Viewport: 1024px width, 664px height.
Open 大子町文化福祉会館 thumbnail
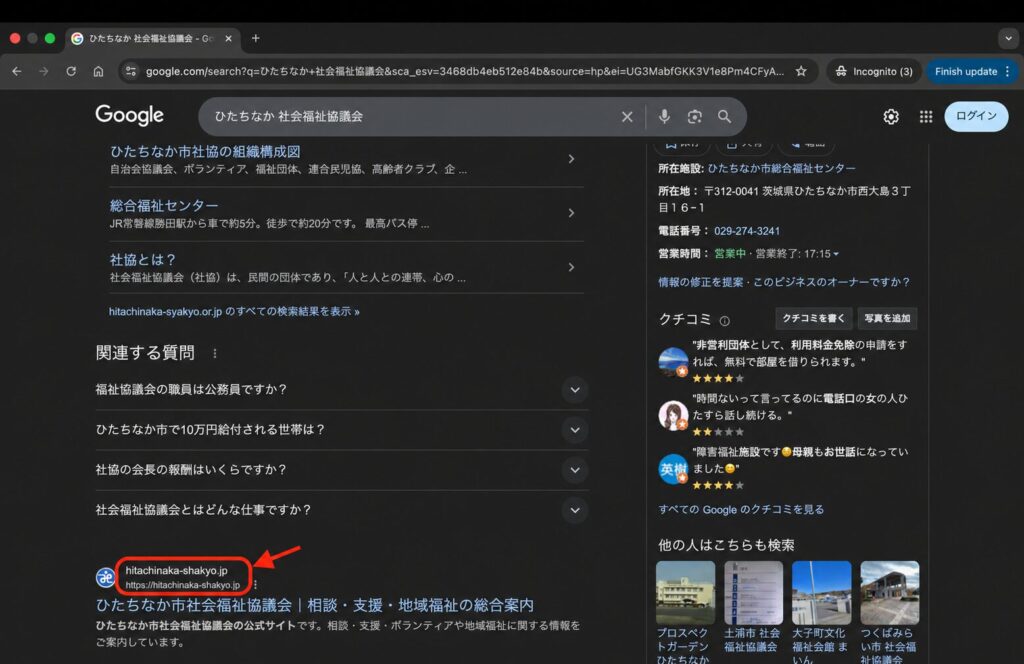(x=821, y=592)
